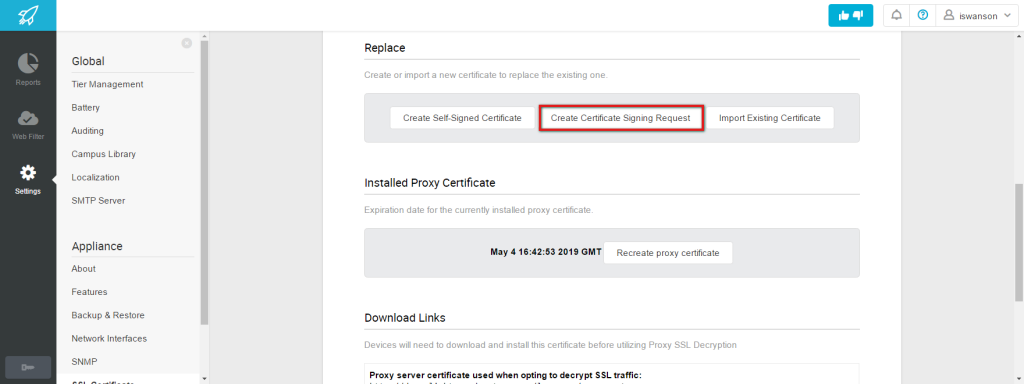
Task: Click 'Proxy server certificate used when opting' text
Action: coord(505,375)
